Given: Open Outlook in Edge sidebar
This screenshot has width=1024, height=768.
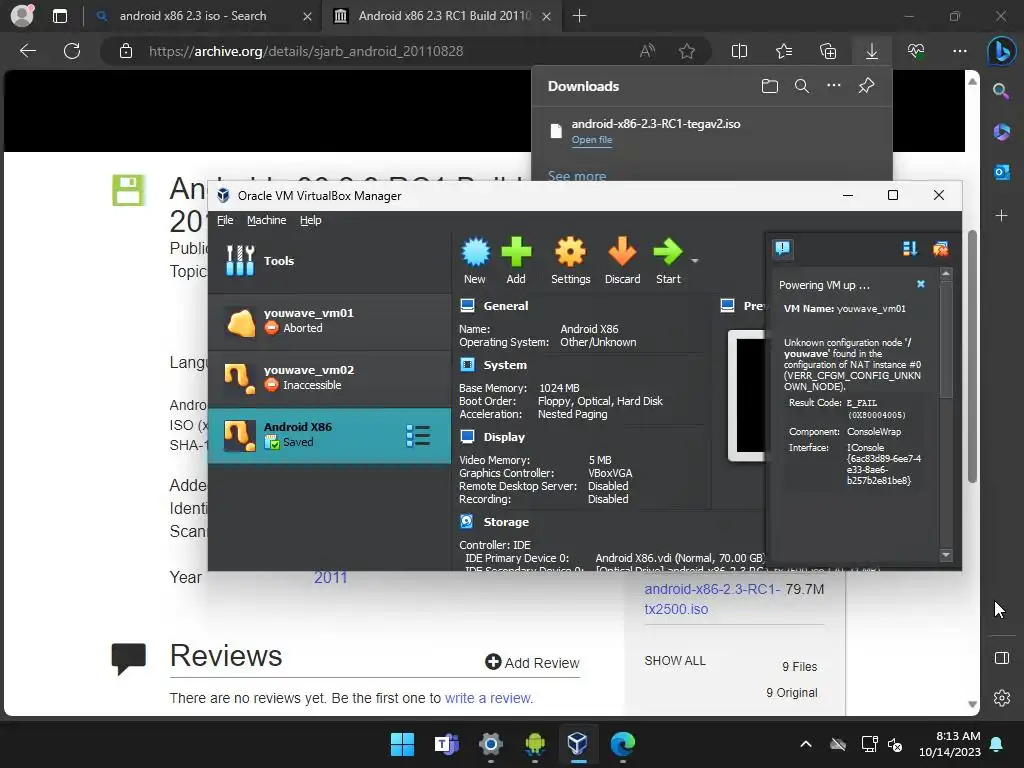Looking at the screenshot, I should [x=1002, y=172].
